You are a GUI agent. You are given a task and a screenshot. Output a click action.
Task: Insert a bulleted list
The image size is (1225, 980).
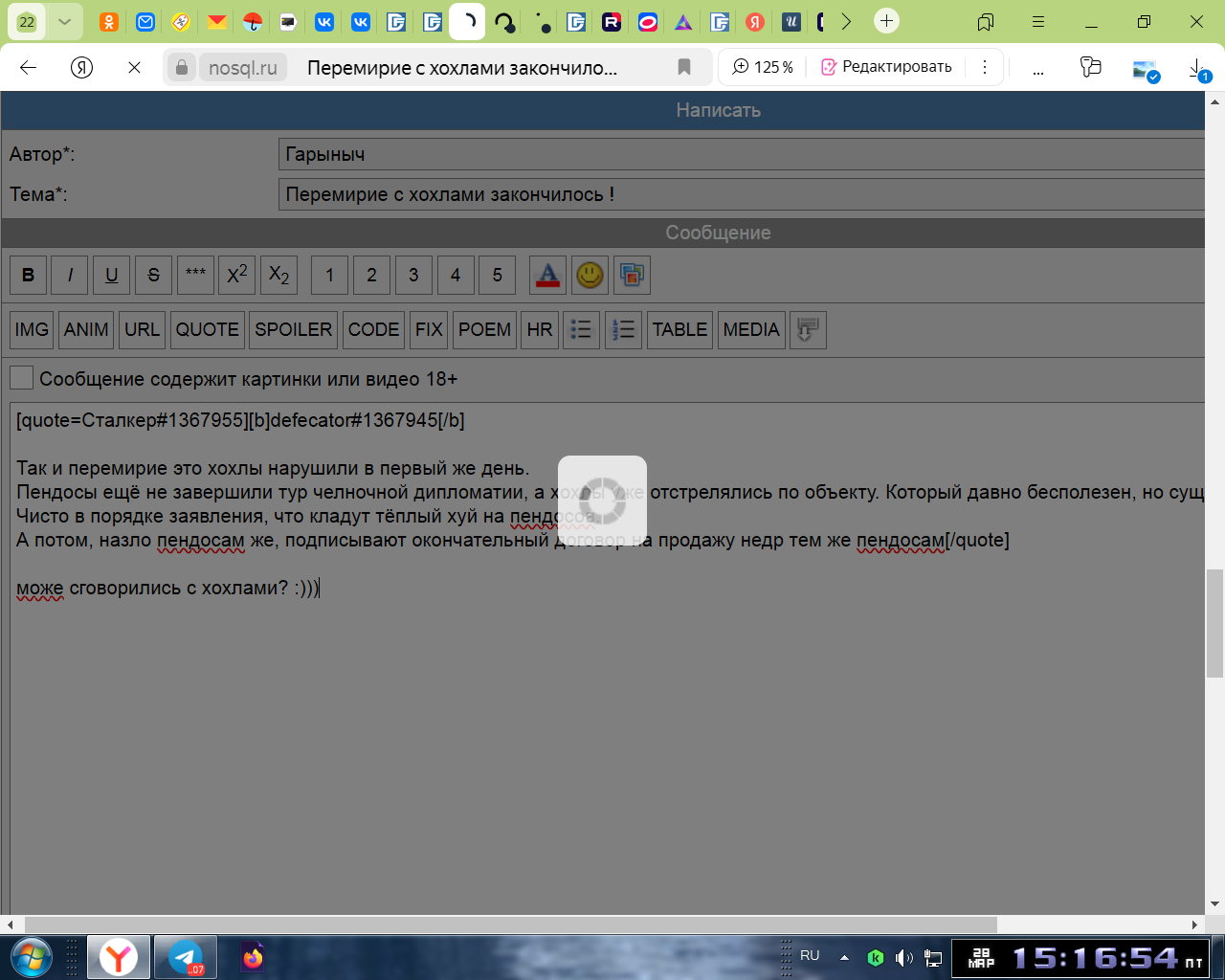[x=581, y=330]
